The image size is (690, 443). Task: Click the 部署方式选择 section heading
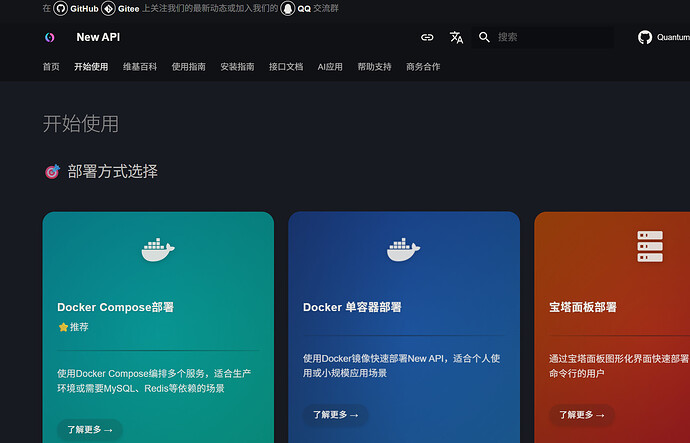tap(112, 171)
